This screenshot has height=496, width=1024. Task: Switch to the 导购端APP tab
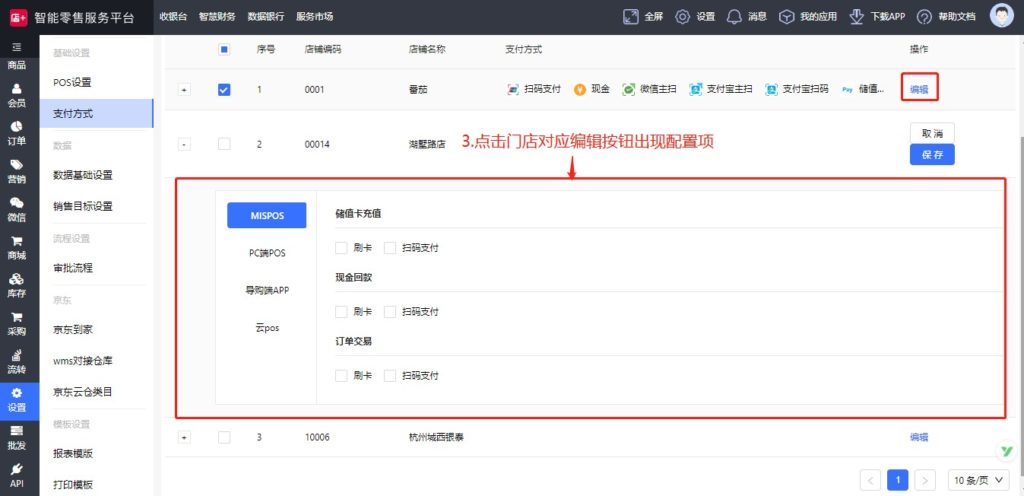pyautogui.click(x=266, y=290)
